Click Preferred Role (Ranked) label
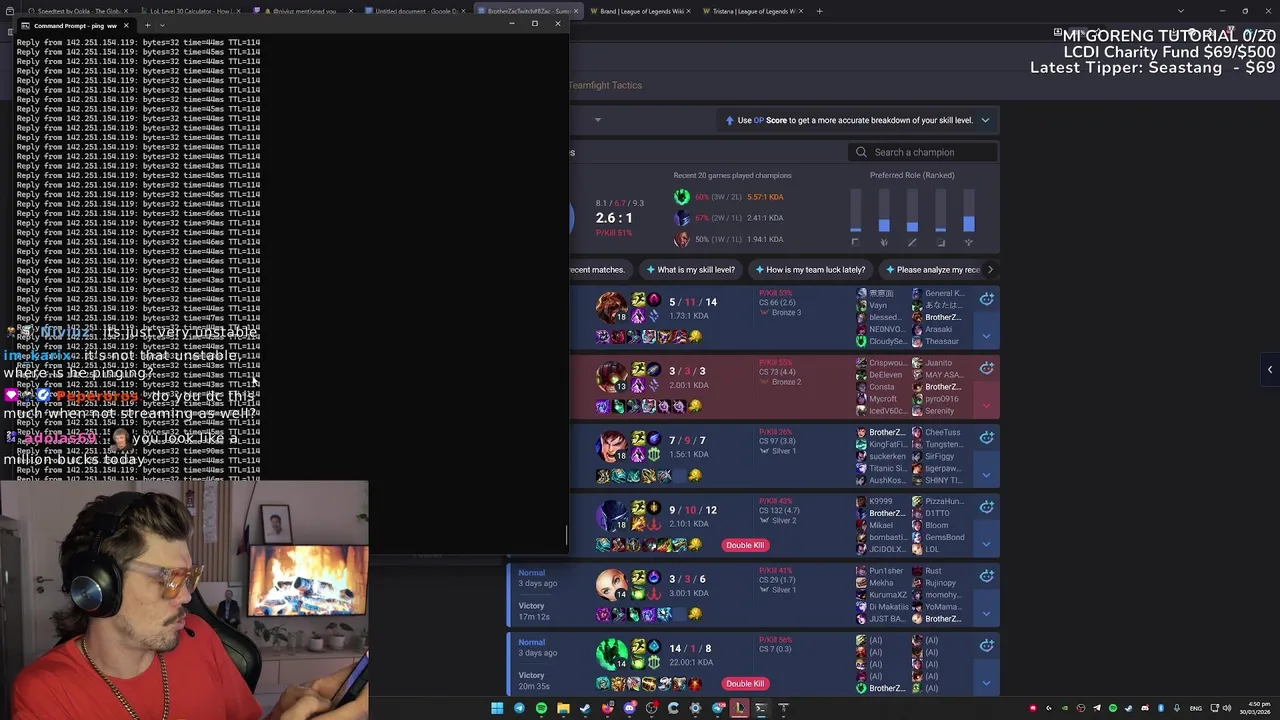The height and width of the screenshot is (720, 1280). pos(912,175)
